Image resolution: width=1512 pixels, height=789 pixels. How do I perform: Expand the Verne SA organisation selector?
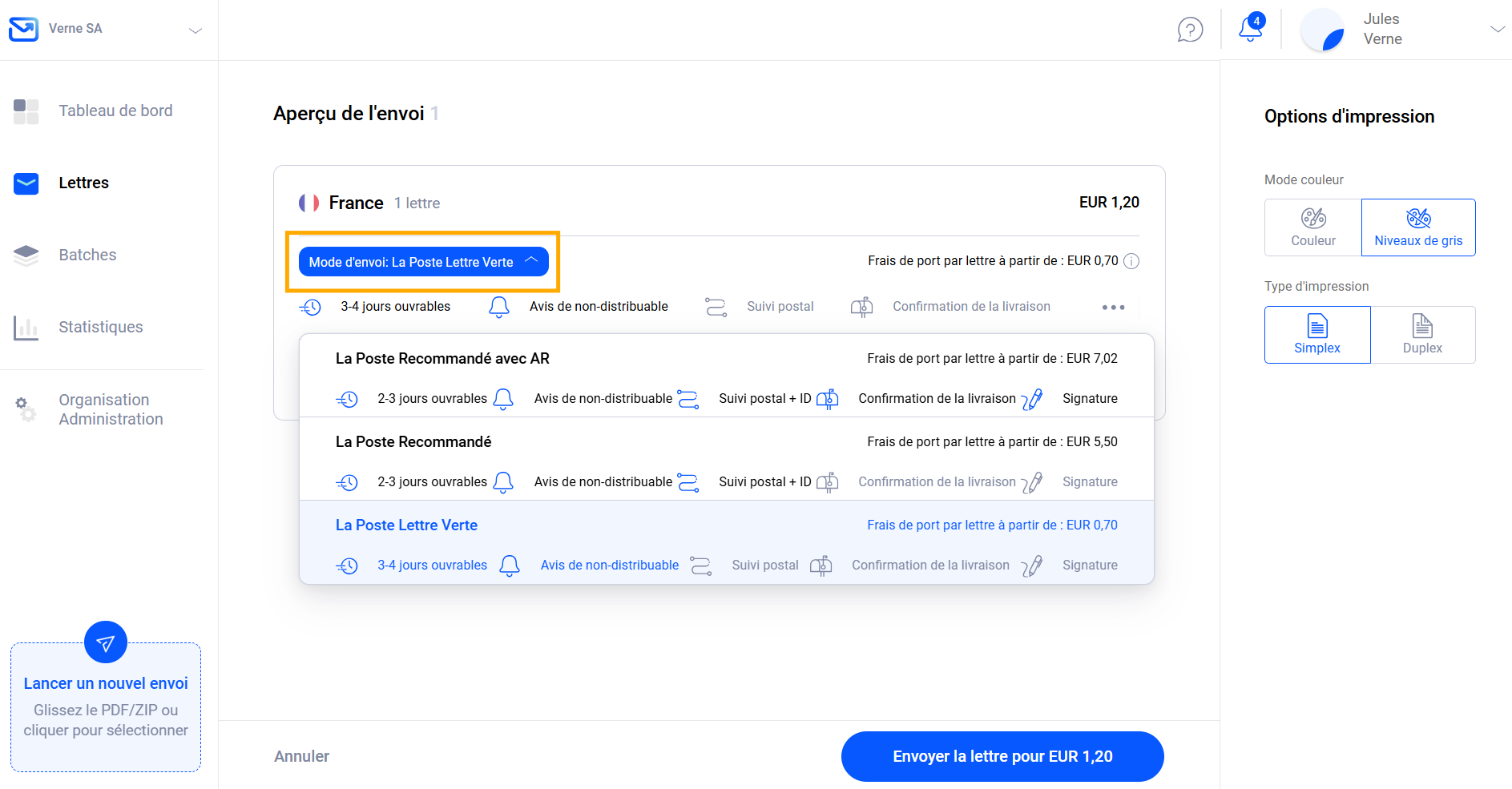(195, 30)
